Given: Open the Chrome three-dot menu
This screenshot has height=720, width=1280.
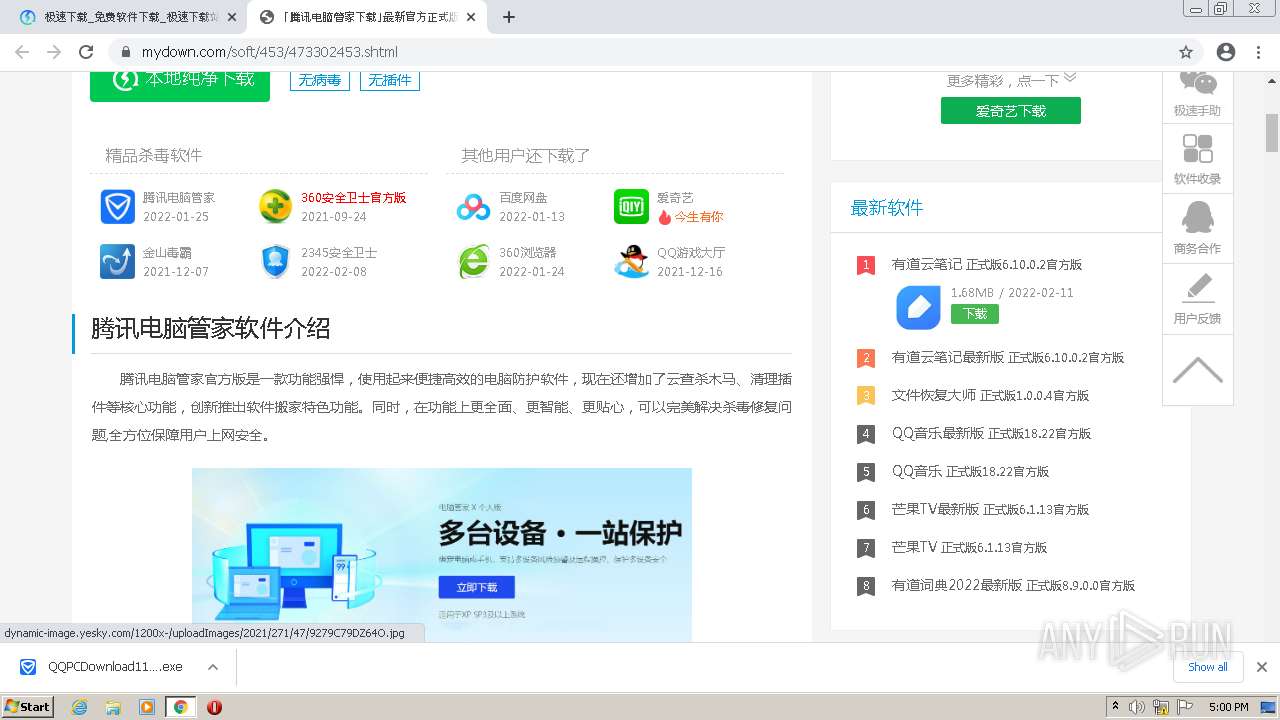Looking at the screenshot, I should click(1259, 52).
